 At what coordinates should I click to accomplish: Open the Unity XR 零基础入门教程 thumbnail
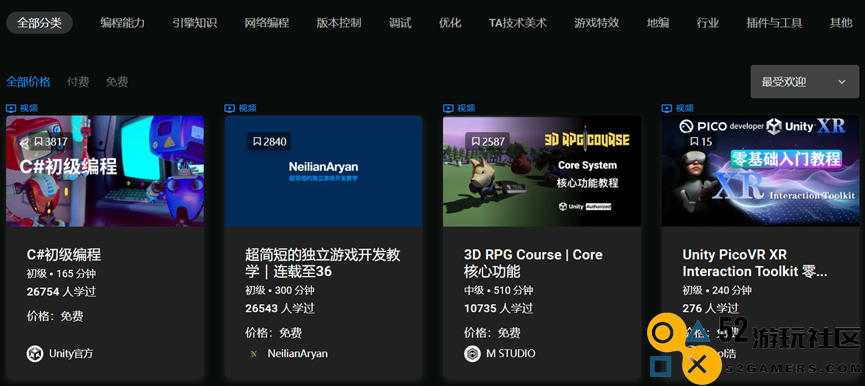[761, 171]
